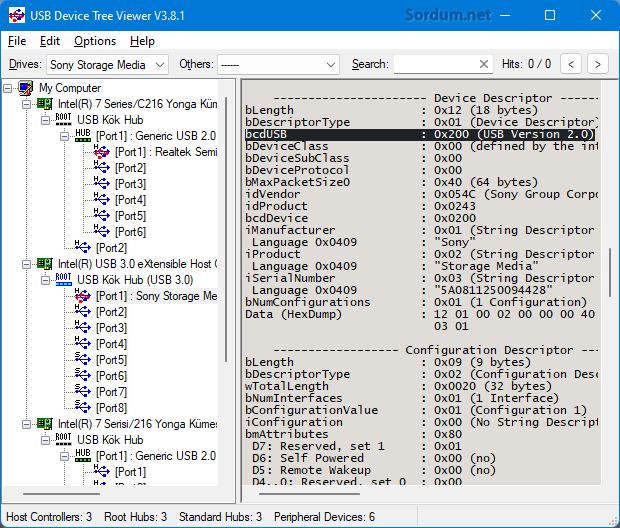Select [Port4] under USB Kök Hub (USB 3.0)
Image resolution: width=620 pixels, height=528 pixels.
pos(112,344)
